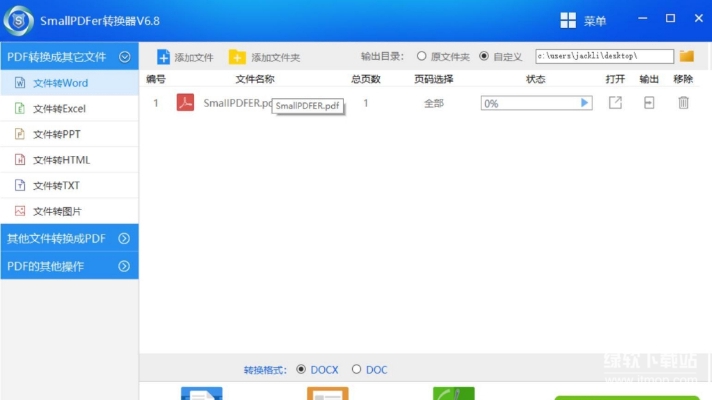Screen dimensions: 712x400
Task: Click the 添加文件夹 button label
Action: (x=276, y=57)
